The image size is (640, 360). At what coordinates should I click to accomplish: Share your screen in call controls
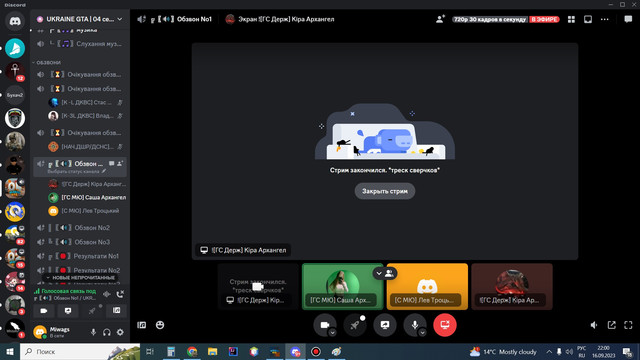384,325
